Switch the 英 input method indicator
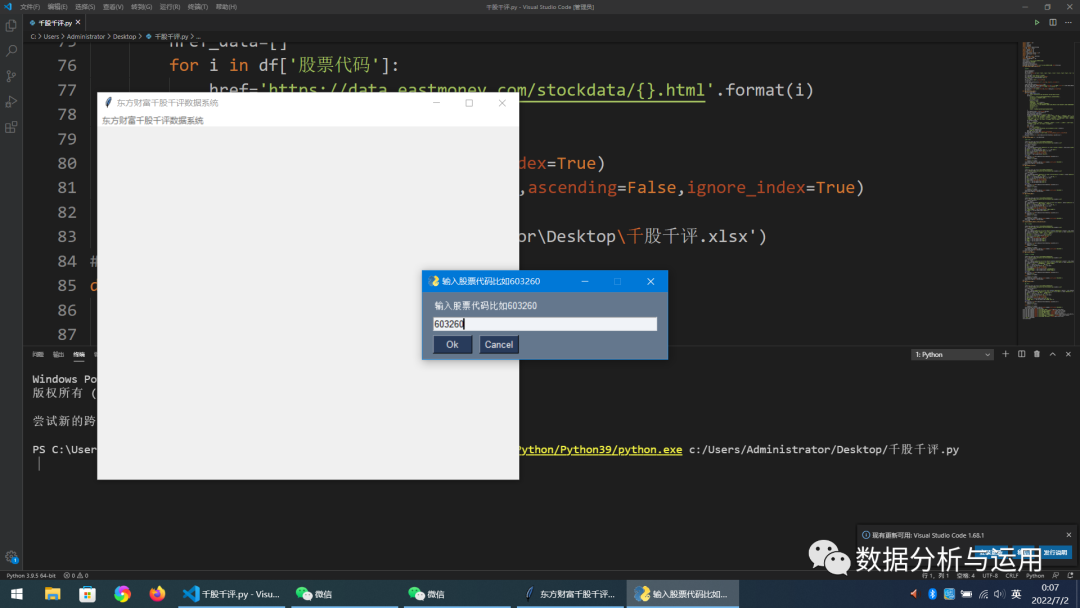The height and width of the screenshot is (608, 1080). pos(1017,594)
